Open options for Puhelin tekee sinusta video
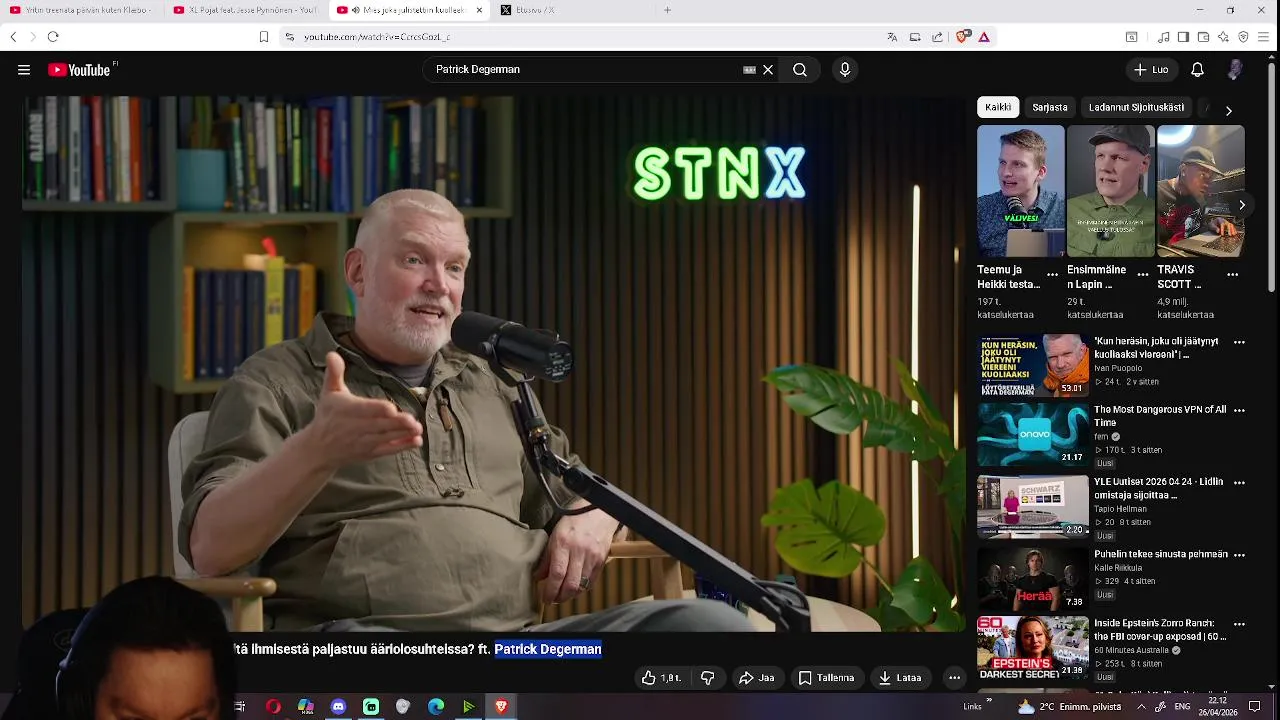The image size is (1280, 720). (1239, 554)
